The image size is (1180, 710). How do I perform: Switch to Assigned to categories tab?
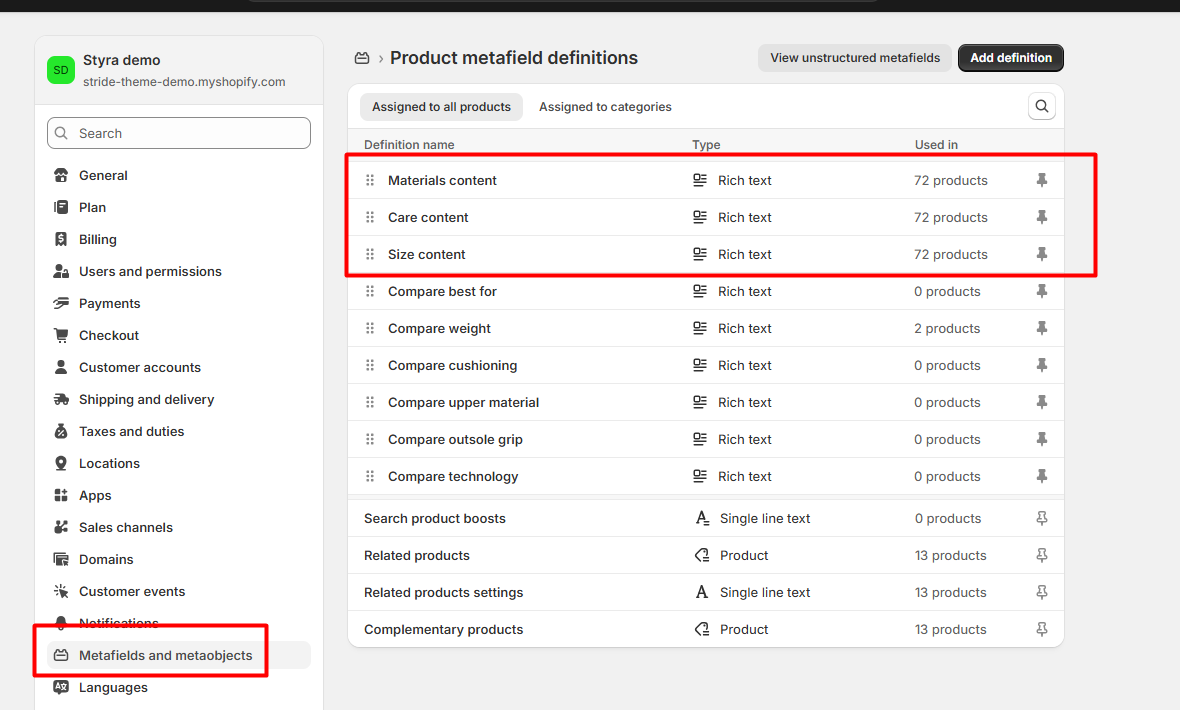pos(605,107)
